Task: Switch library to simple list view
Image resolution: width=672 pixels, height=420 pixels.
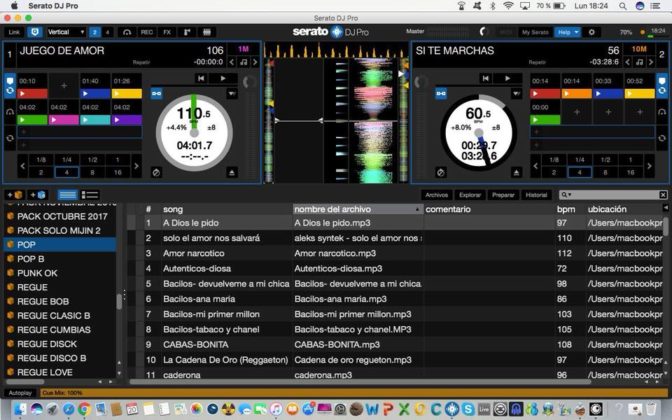Action: pos(67,195)
